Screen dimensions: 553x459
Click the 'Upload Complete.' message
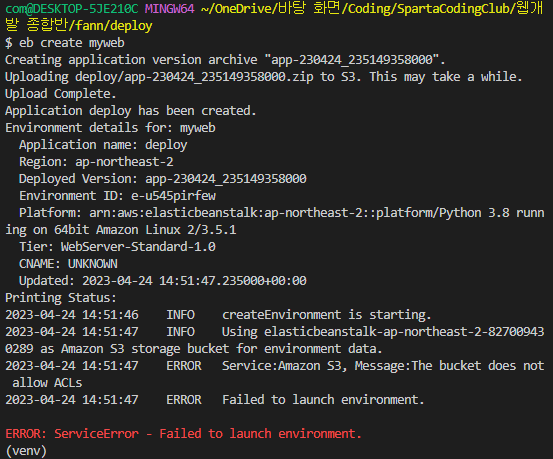coord(61,93)
